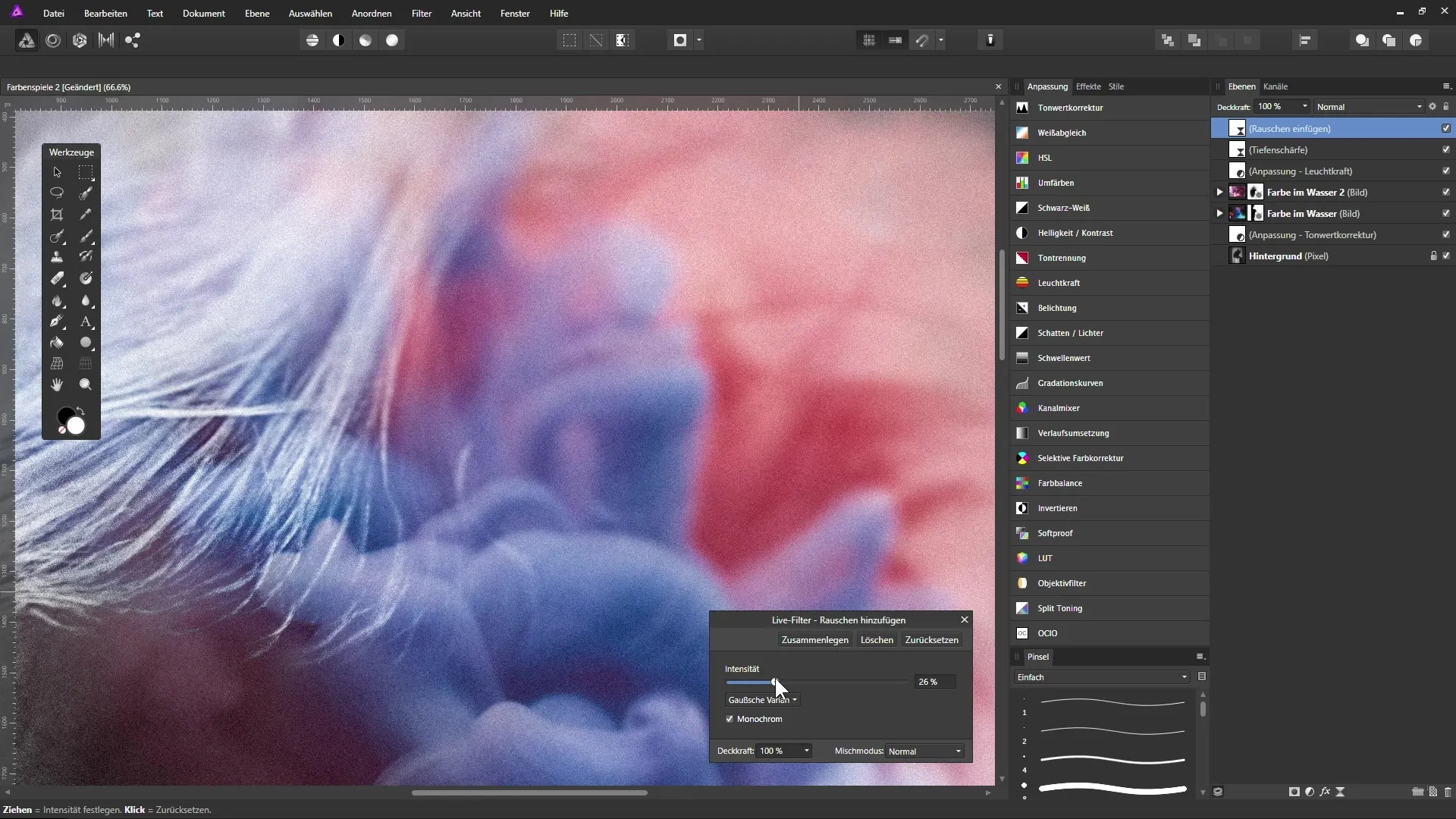Hide the Rauschen einfügen layer

point(1446,129)
